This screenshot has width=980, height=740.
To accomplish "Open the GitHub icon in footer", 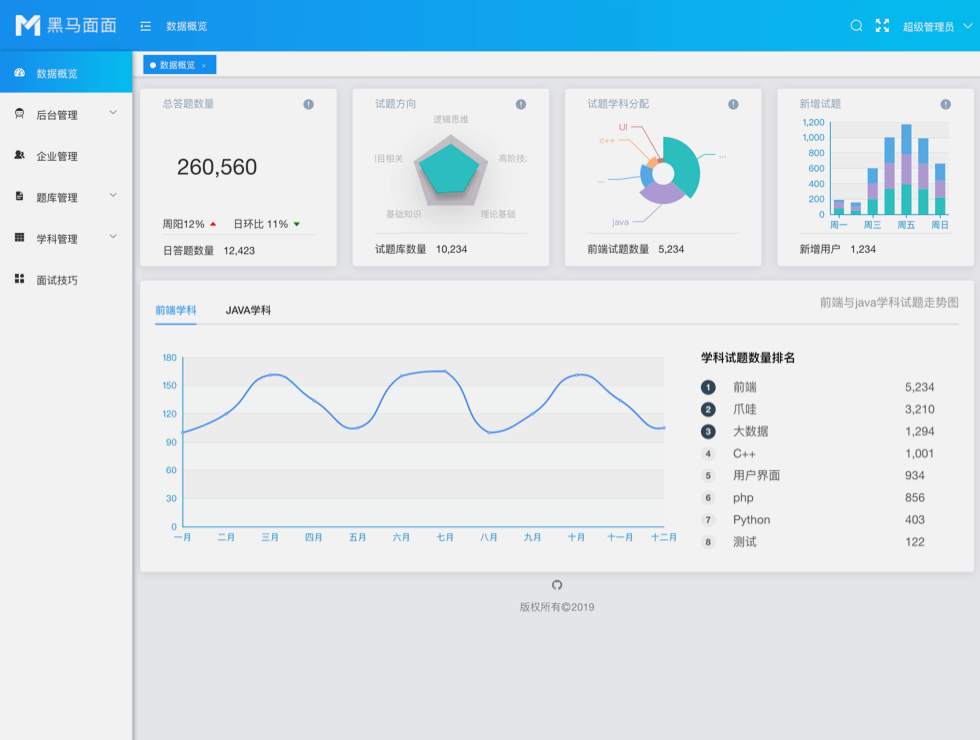I will pos(557,585).
